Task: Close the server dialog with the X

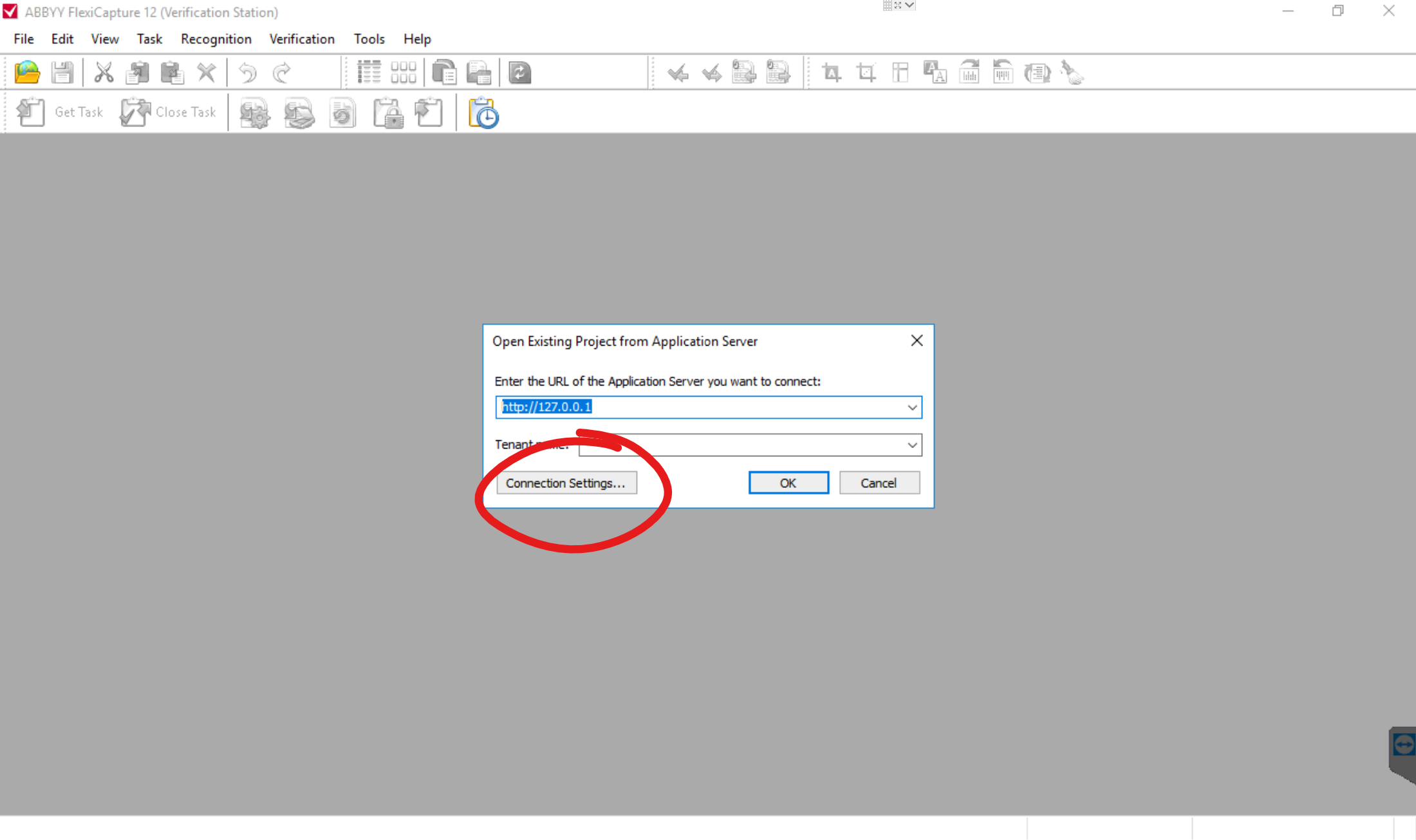Action: click(917, 341)
